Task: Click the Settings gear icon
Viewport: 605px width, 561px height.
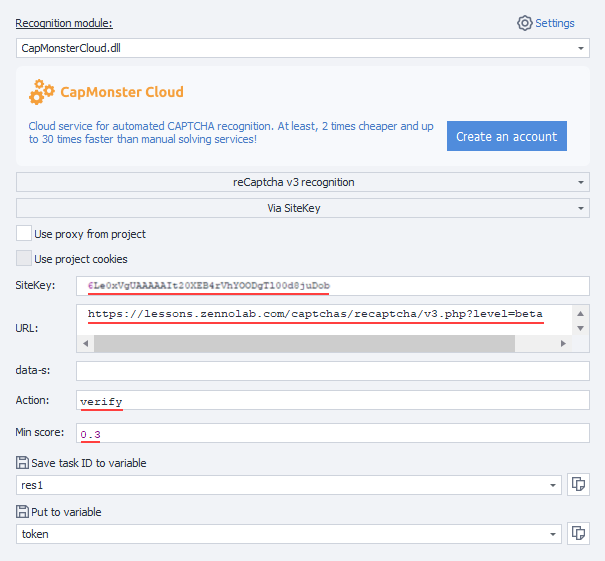Action: pyautogui.click(x=525, y=23)
